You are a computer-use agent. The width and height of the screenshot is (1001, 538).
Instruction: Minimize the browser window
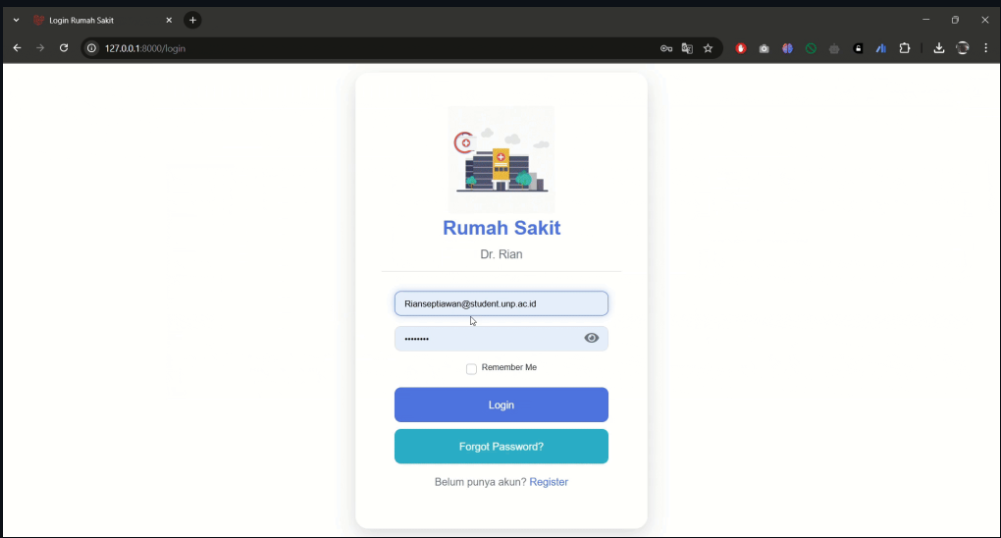pos(926,20)
